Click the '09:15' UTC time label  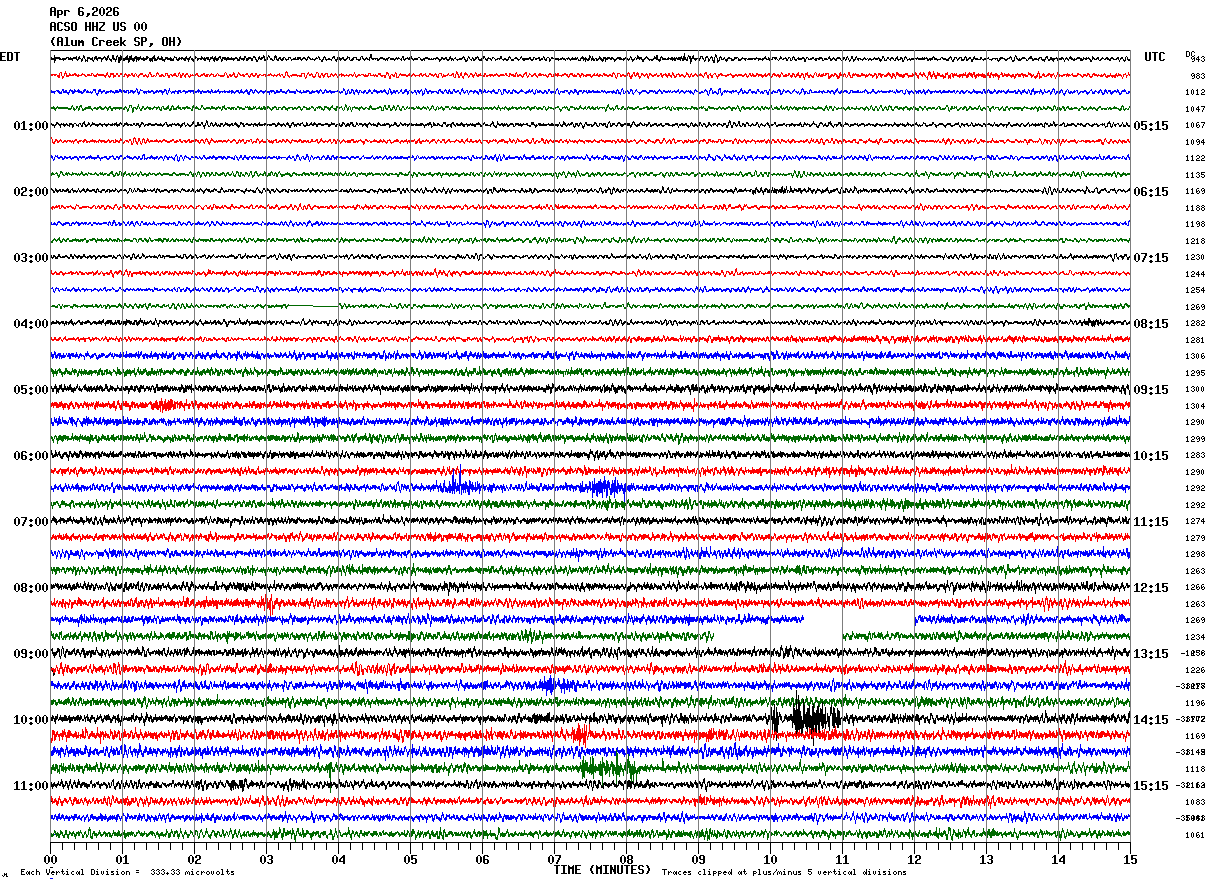click(x=1151, y=390)
